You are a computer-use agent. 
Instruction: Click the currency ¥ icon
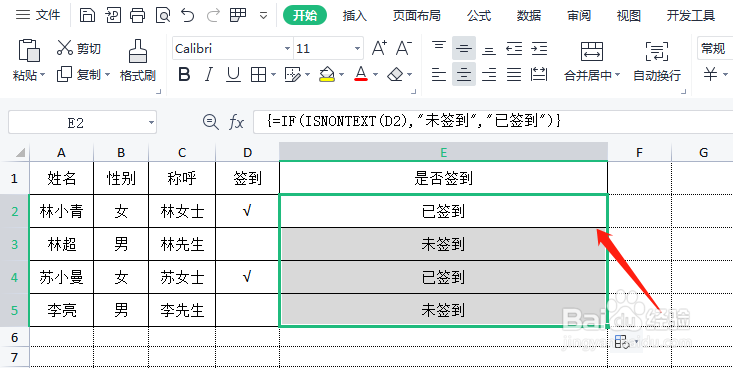tap(711, 74)
